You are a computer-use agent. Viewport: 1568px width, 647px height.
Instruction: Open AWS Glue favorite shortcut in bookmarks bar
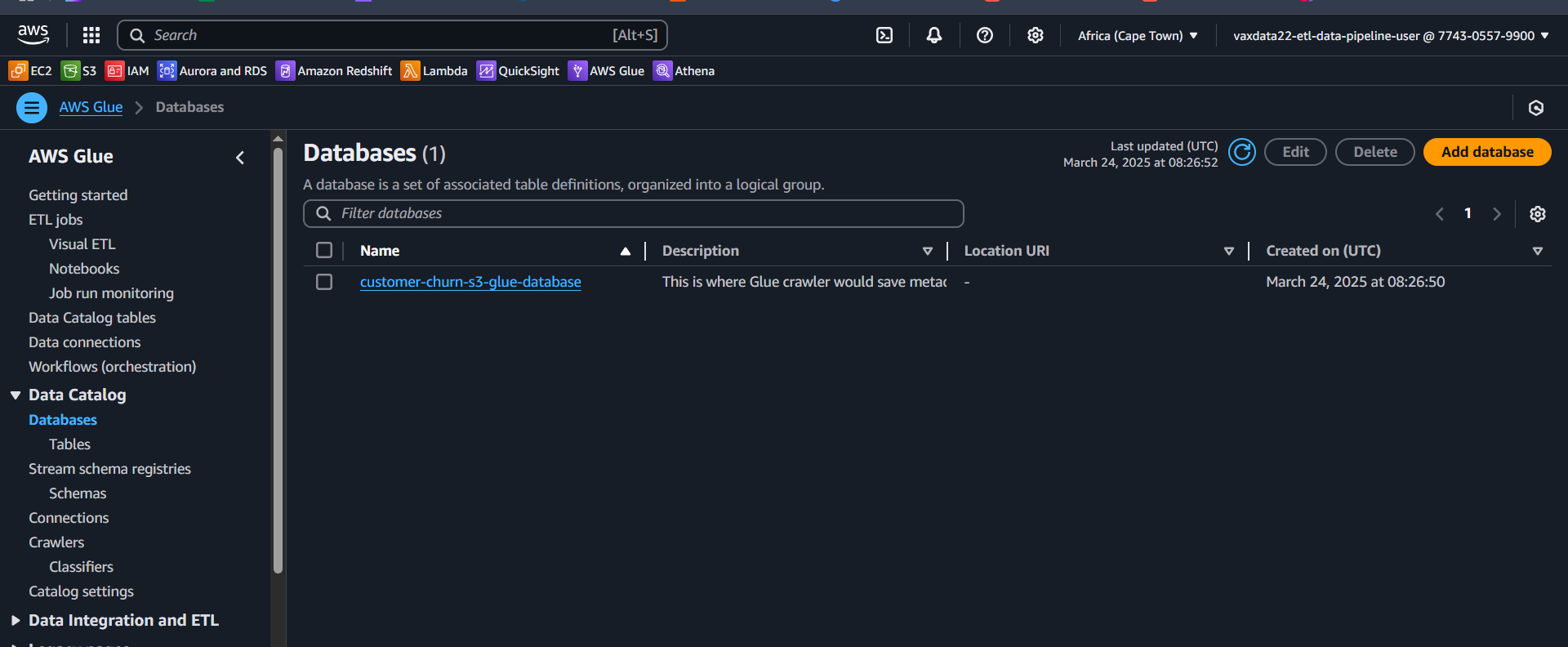click(607, 71)
